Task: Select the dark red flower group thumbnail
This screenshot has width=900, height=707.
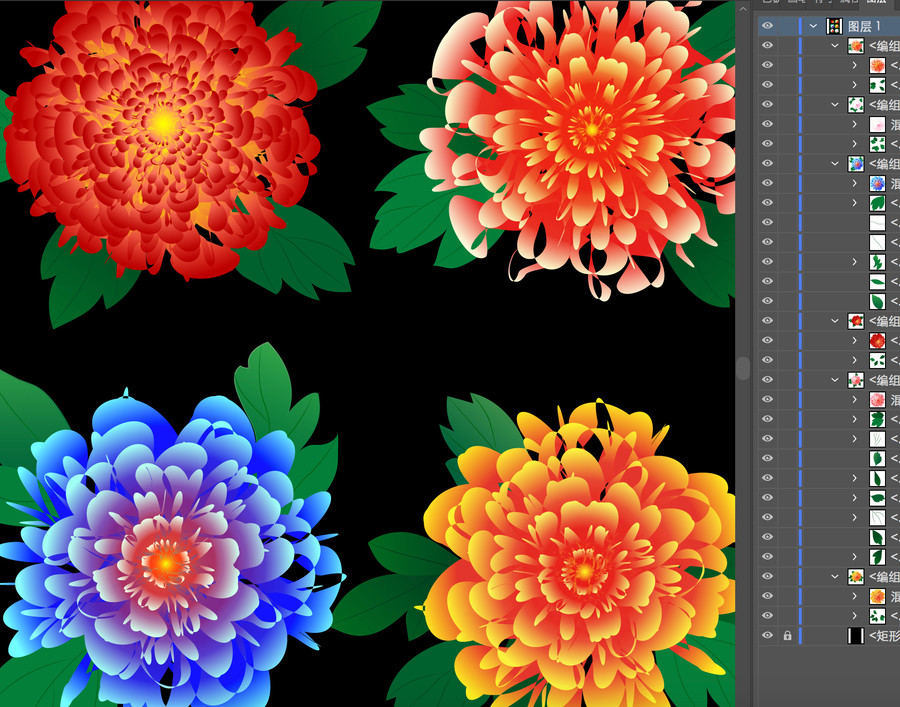Action: tap(856, 320)
